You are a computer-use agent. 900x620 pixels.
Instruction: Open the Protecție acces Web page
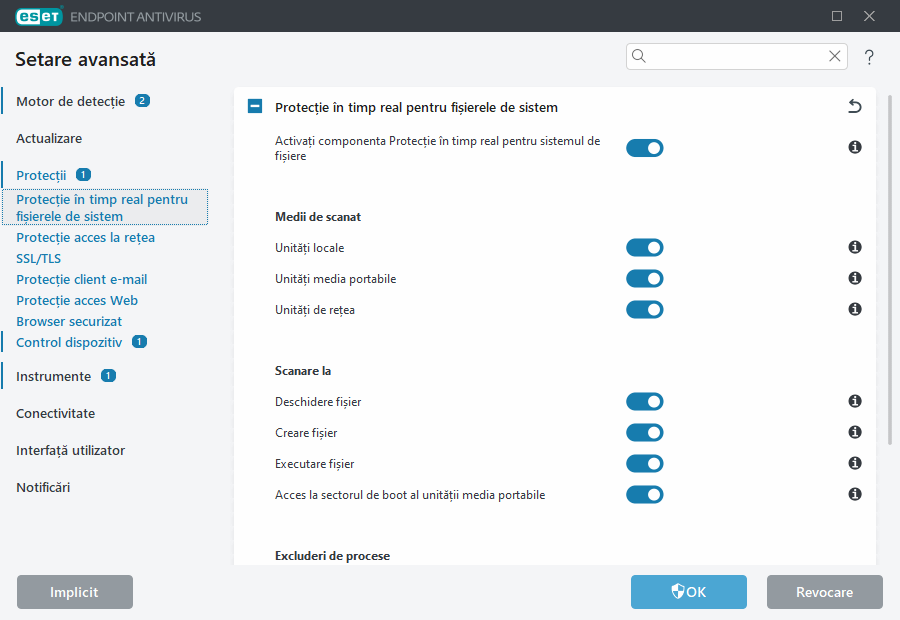tap(77, 300)
